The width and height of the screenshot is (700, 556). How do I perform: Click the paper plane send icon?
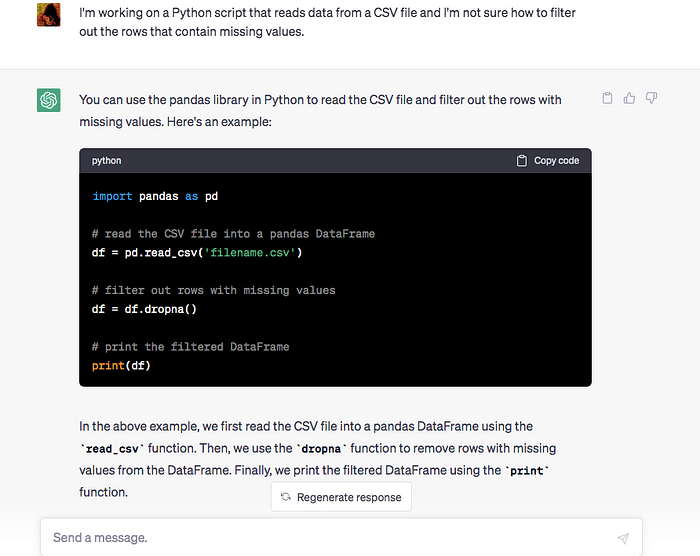[x=623, y=538]
